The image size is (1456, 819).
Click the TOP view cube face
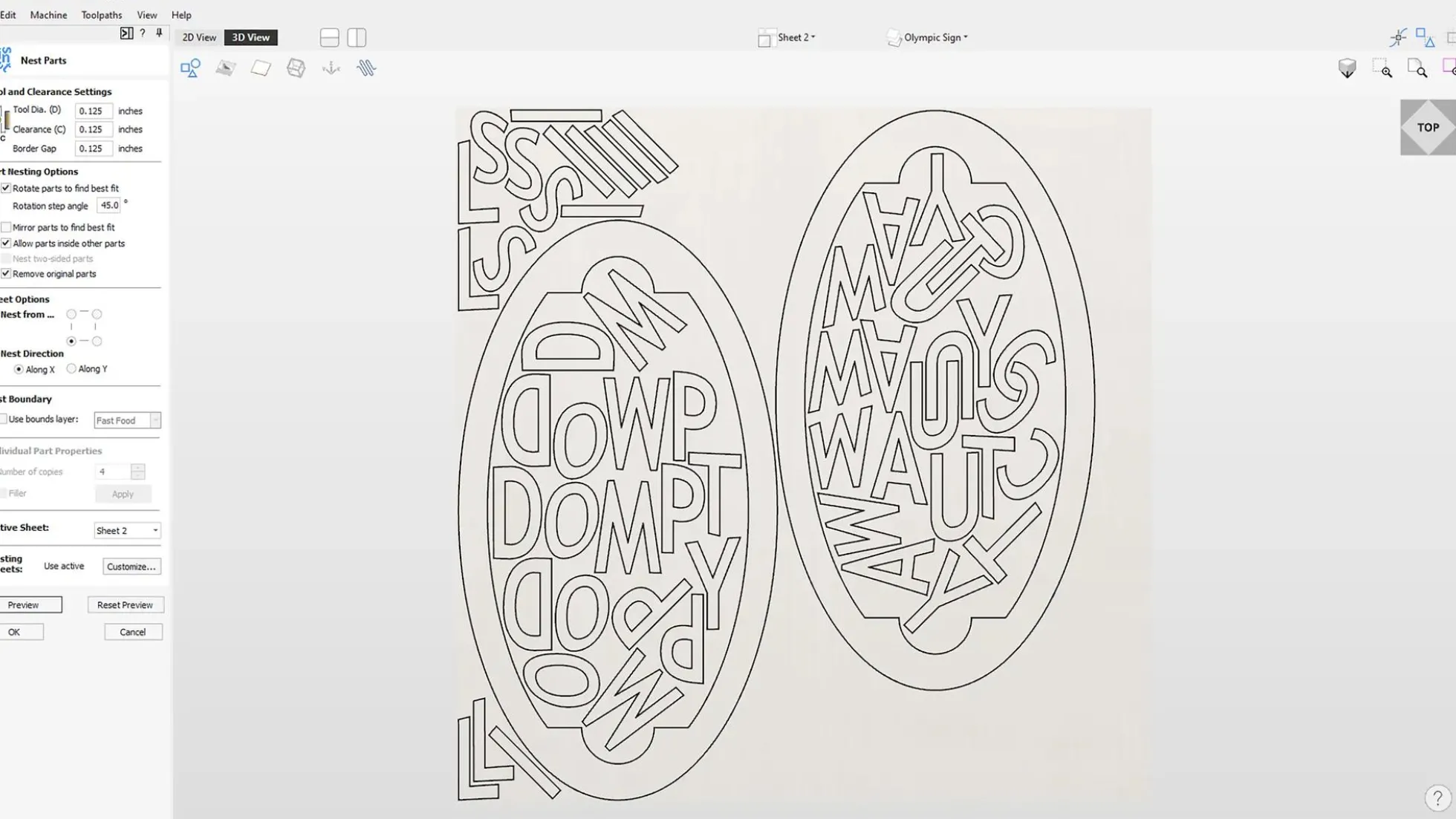coord(1428,128)
